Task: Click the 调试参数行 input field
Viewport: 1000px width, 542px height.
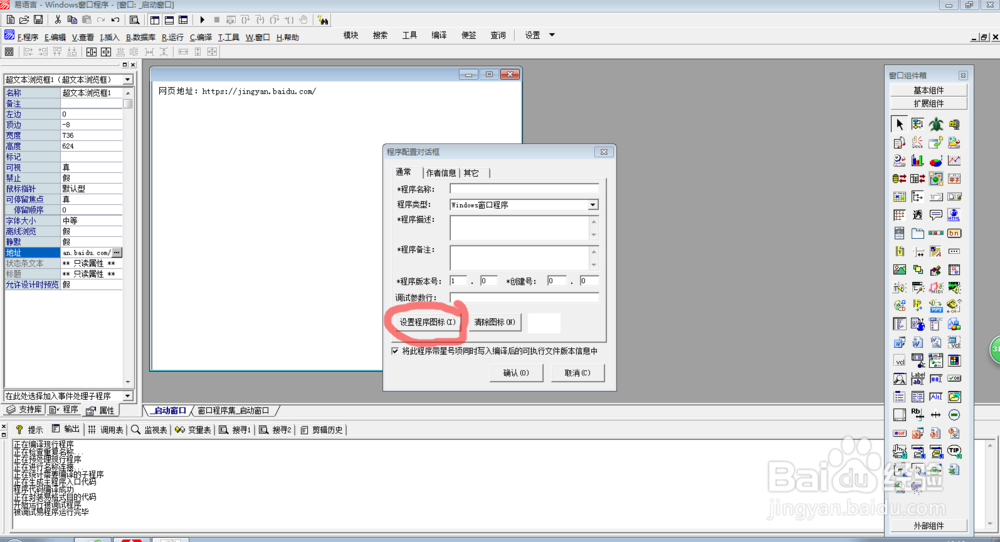Action: [x=524, y=297]
